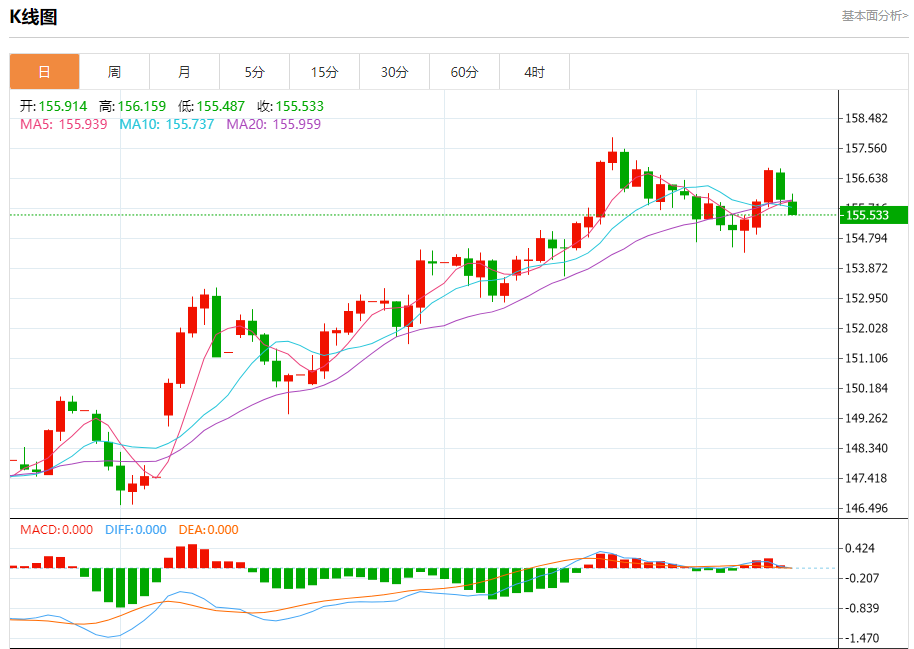This screenshot has height=649, width=914.
Task: Open the 5分 interval tab
Action: pos(254,72)
